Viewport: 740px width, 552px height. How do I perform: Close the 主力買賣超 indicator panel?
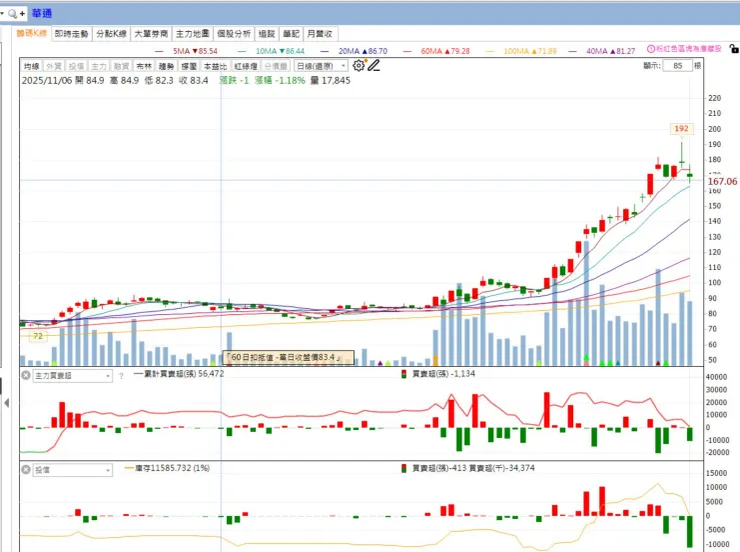pyautogui.click(x=26, y=376)
